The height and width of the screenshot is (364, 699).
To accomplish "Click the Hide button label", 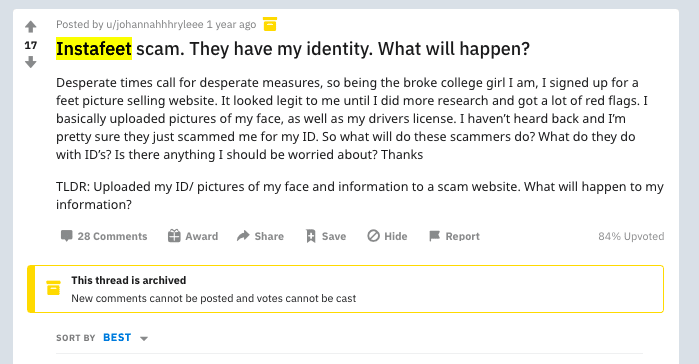I will [396, 236].
